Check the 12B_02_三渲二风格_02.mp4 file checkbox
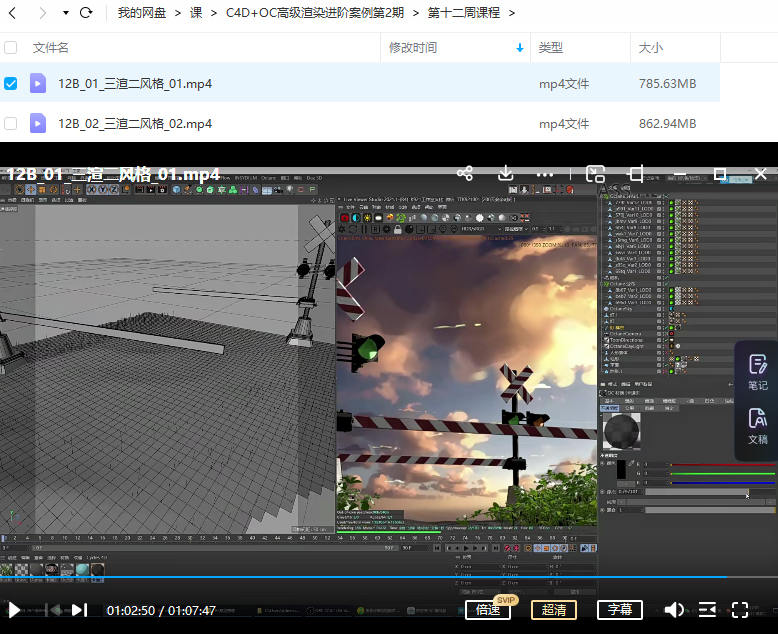The width and height of the screenshot is (778, 634). tap(11, 124)
